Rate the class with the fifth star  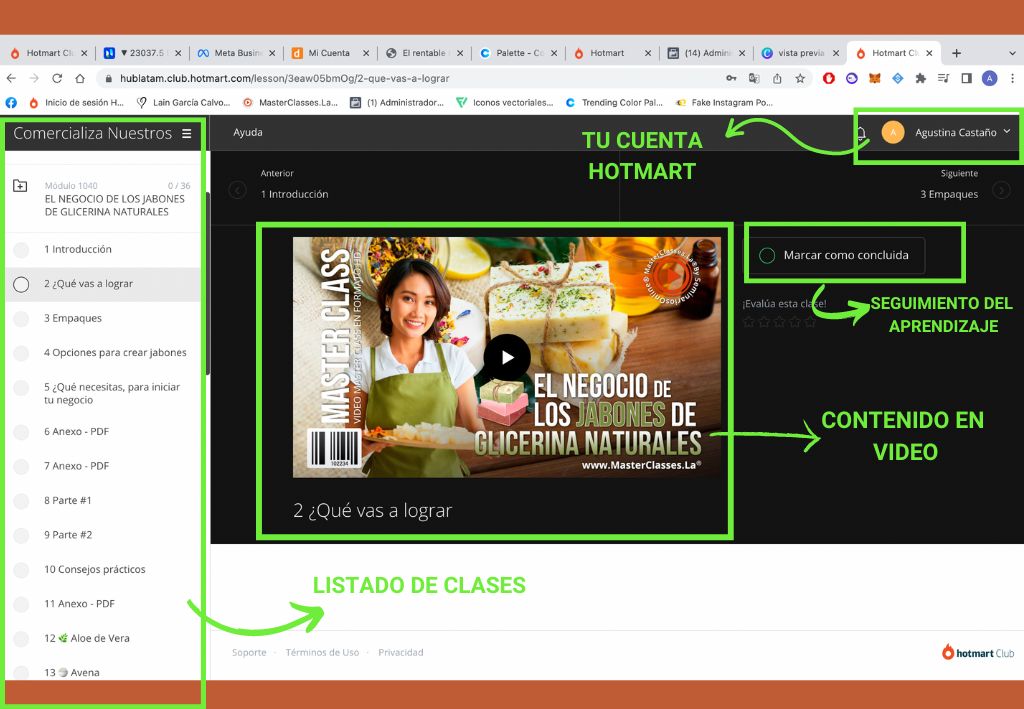(810, 322)
